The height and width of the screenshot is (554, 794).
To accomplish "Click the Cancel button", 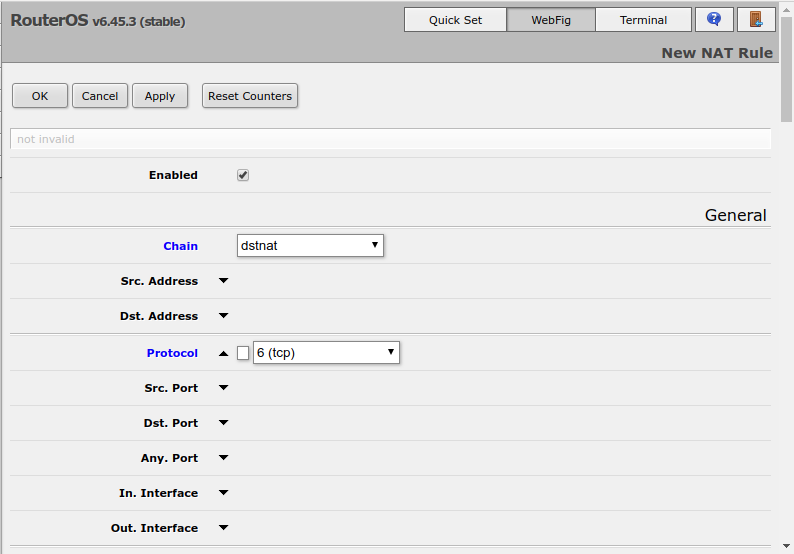I will (x=100, y=96).
